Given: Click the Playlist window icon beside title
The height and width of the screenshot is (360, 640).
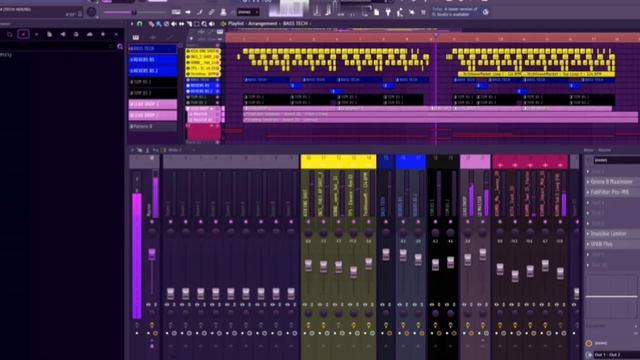Looking at the screenshot, I should [223, 24].
